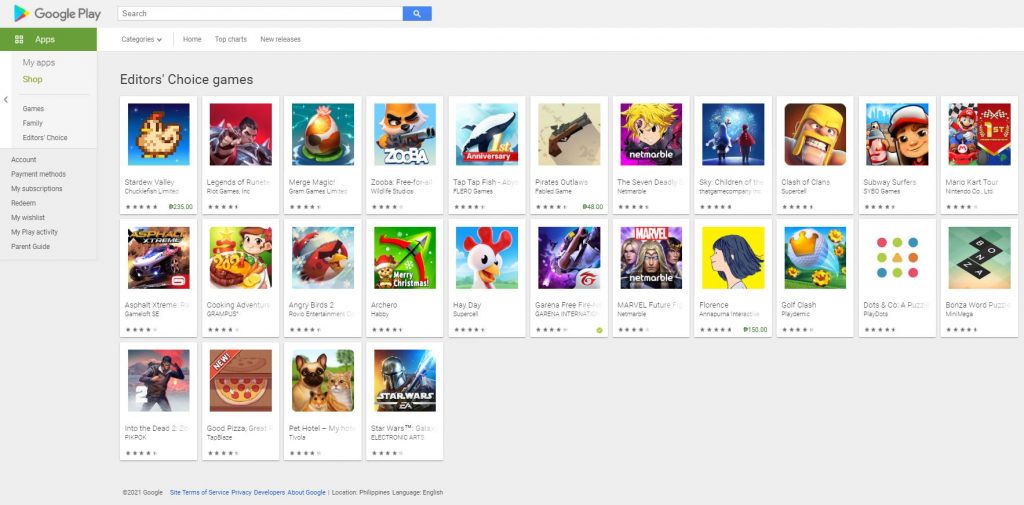Viewport: 1024px width, 505px height.
Task: Open Clash of Clans barbarian icon
Action: pyautogui.click(x=815, y=134)
